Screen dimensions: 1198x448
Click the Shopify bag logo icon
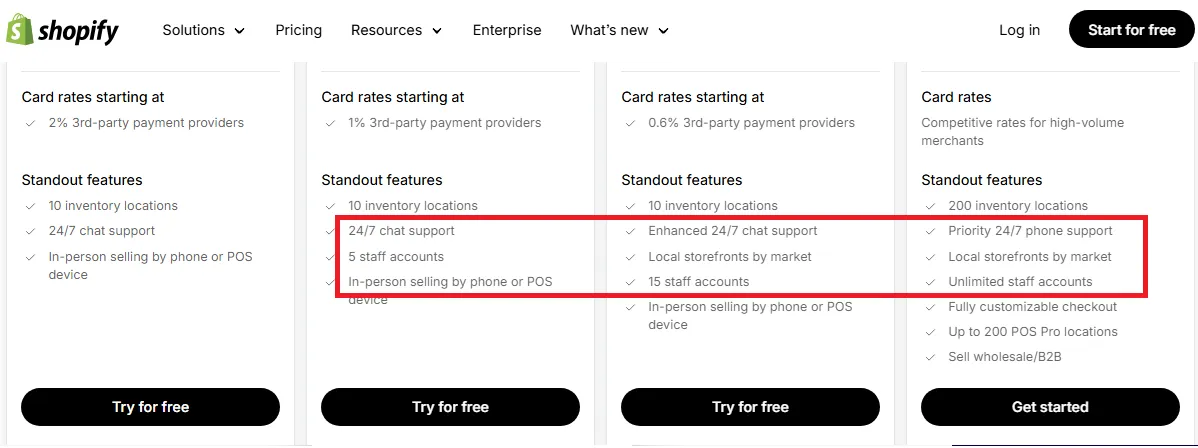pos(20,30)
